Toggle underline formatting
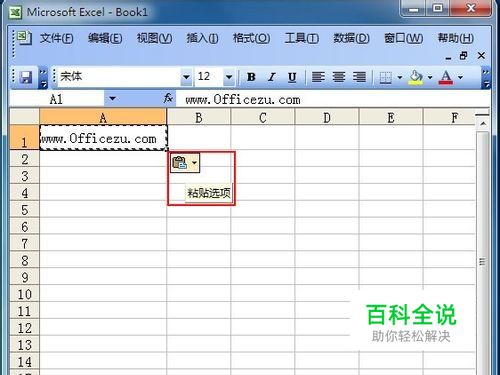The image size is (500, 375). pos(292,77)
